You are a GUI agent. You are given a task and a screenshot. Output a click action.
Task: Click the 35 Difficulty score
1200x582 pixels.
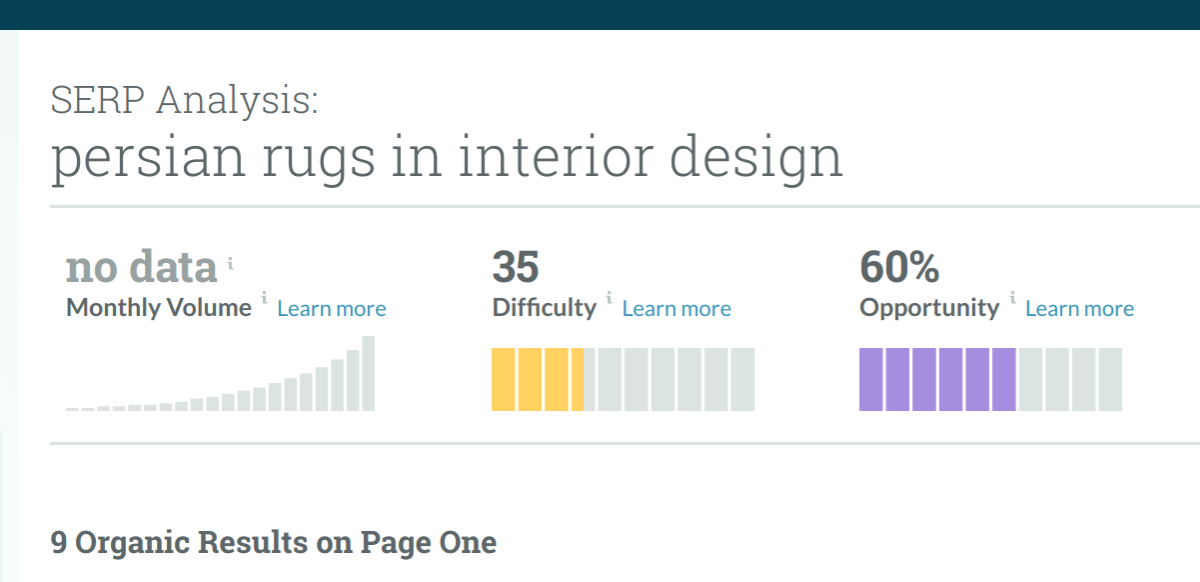tap(515, 267)
